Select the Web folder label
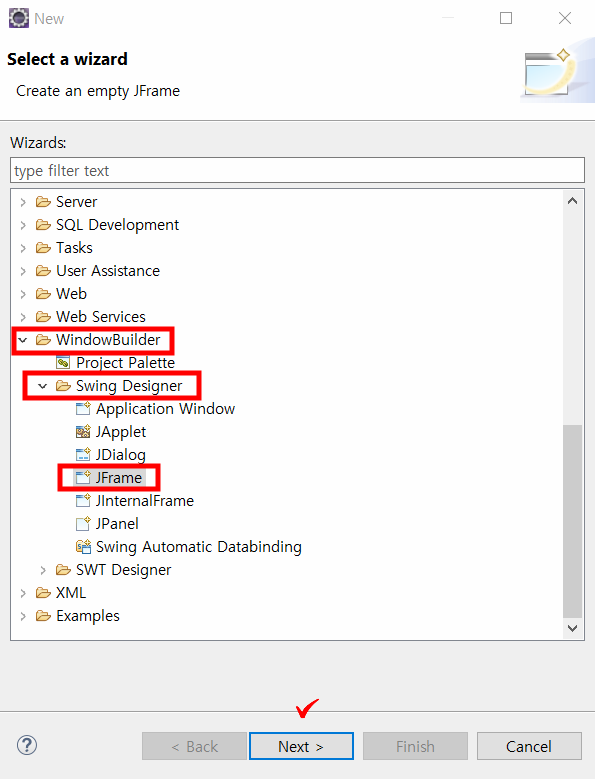 pos(72,294)
